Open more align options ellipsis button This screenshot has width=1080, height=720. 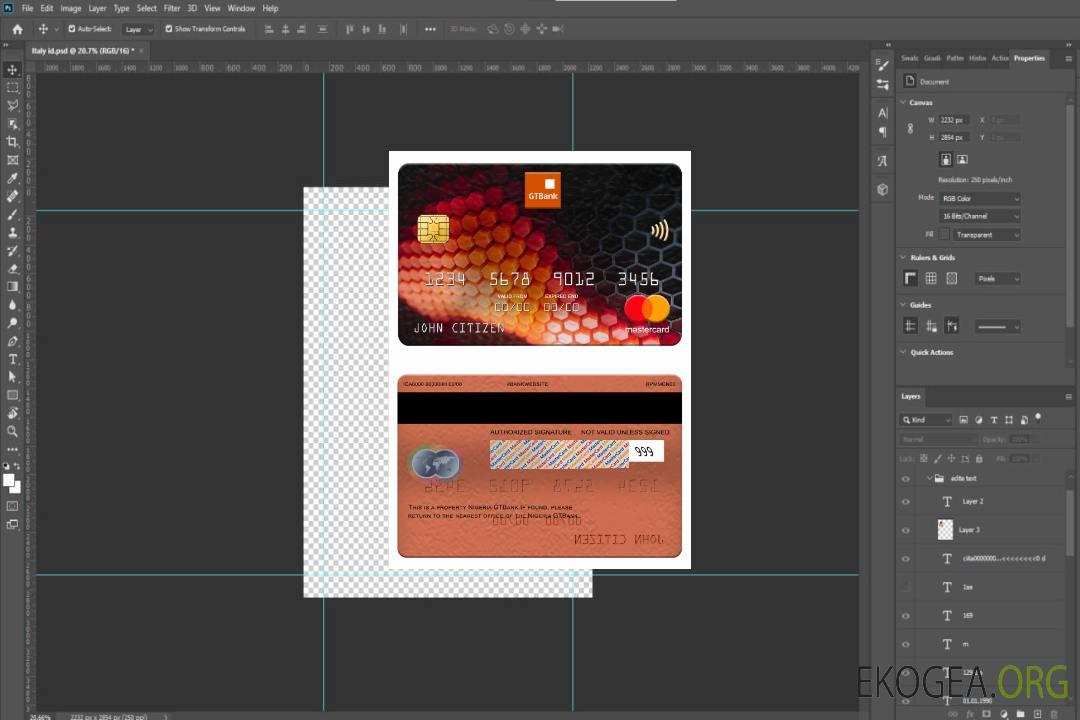[430, 29]
